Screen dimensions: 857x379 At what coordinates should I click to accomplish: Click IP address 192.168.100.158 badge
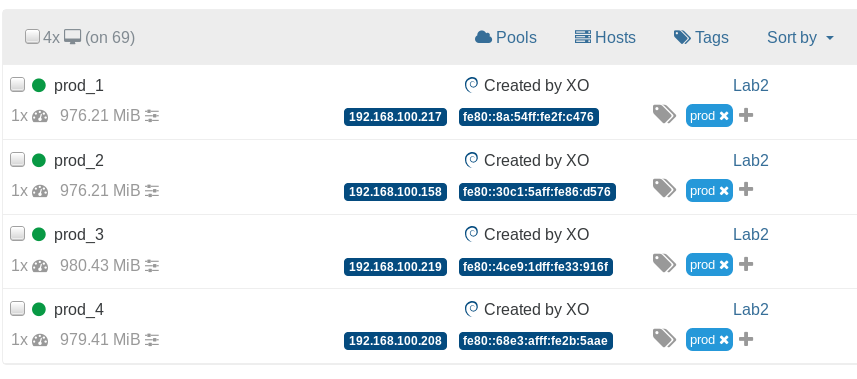click(x=395, y=191)
